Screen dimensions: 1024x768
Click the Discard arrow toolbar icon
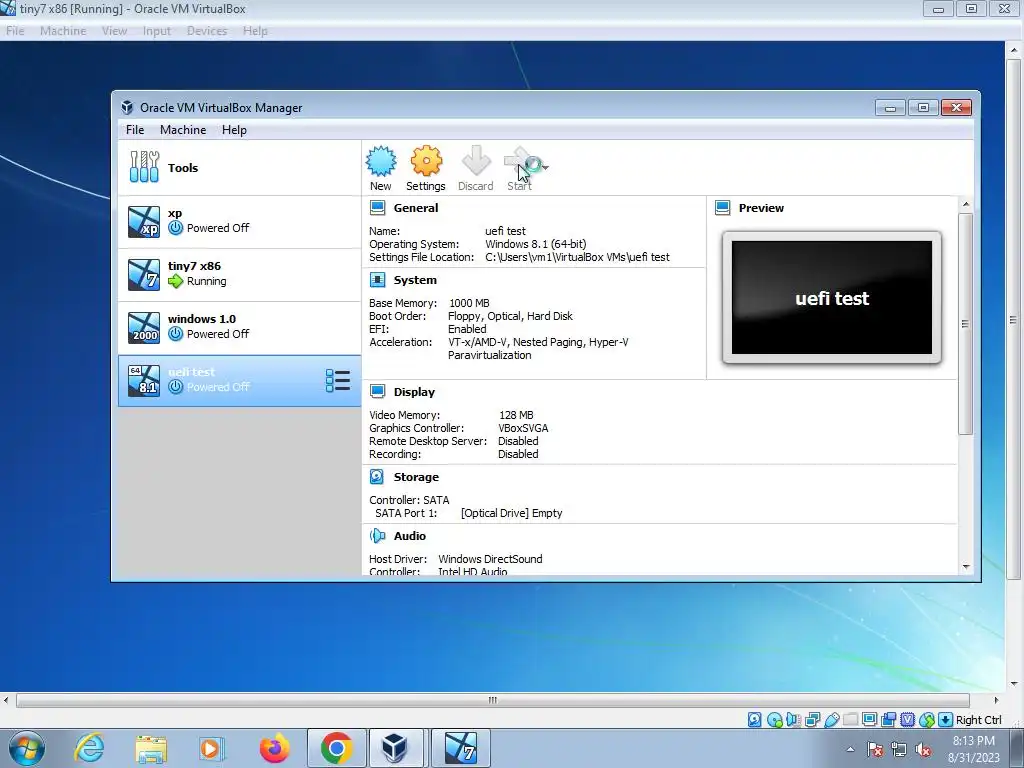coord(476,161)
